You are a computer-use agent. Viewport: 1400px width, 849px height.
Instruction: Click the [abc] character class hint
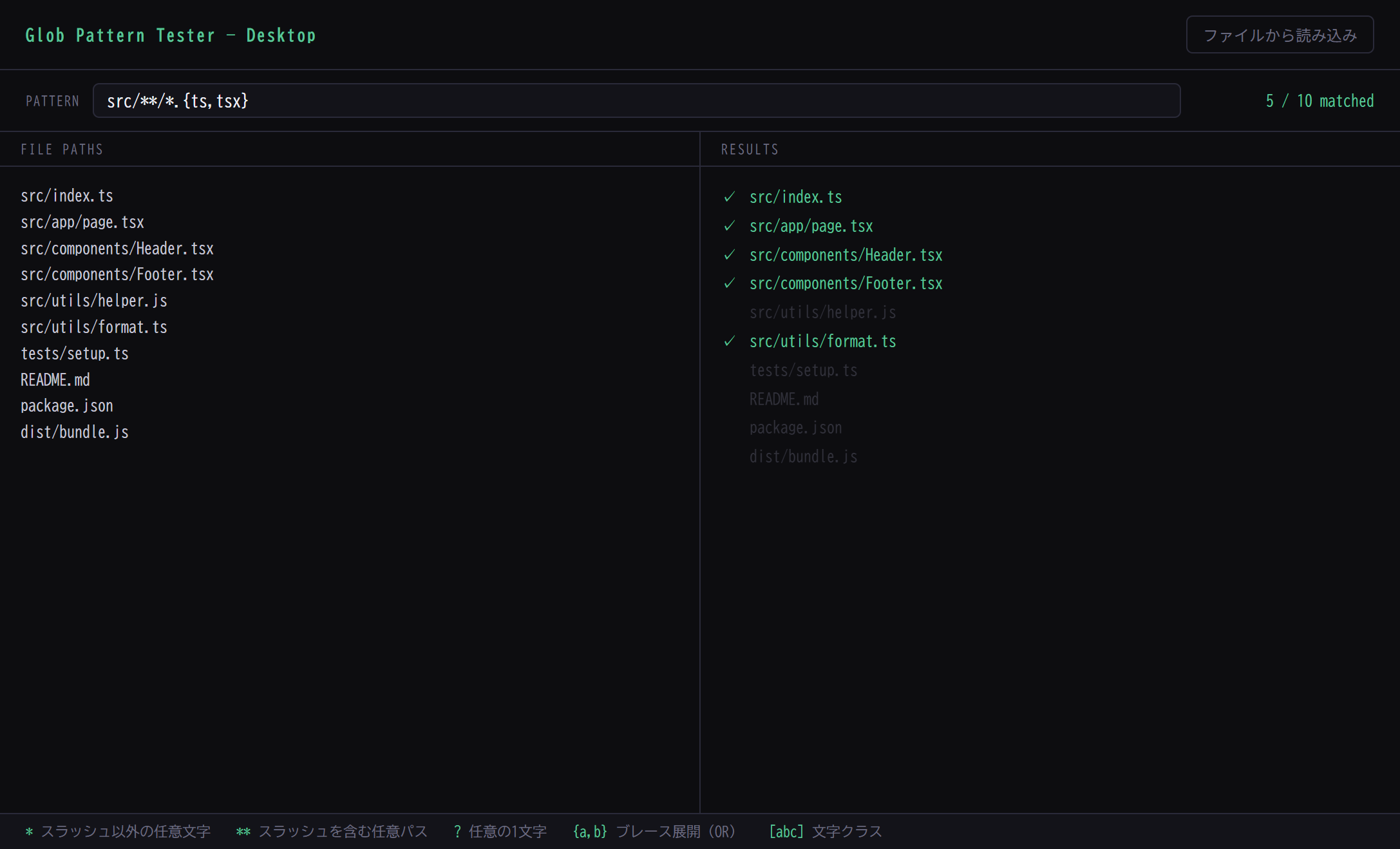pyautogui.click(x=826, y=832)
